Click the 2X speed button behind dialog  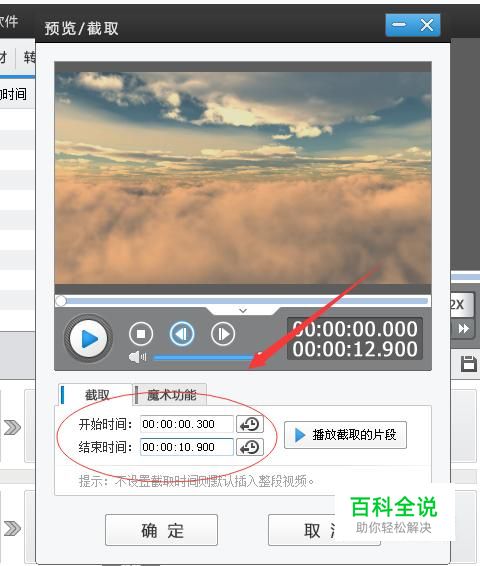point(462,304)
